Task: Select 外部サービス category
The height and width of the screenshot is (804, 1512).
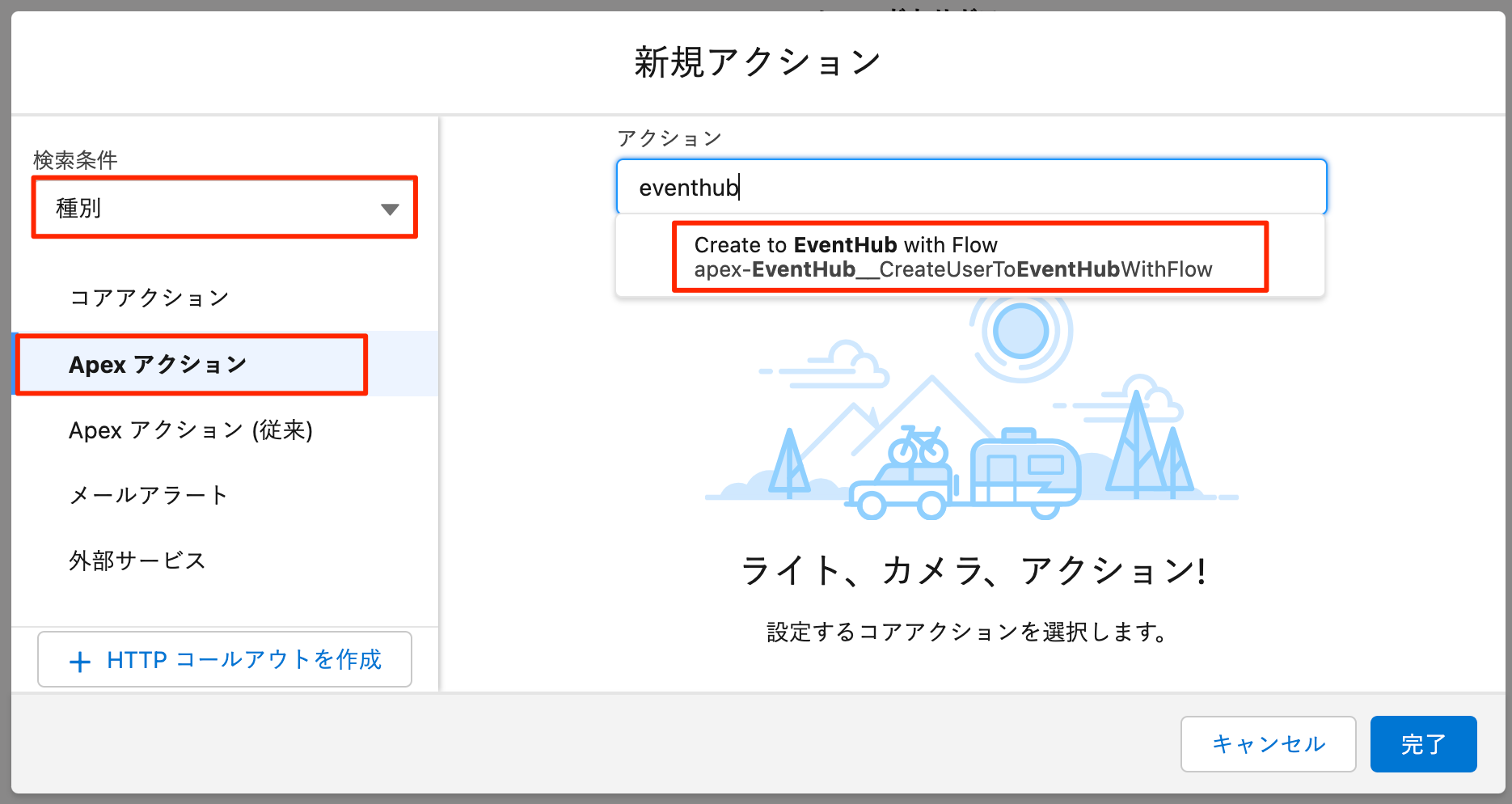Action: pos(226,561)
